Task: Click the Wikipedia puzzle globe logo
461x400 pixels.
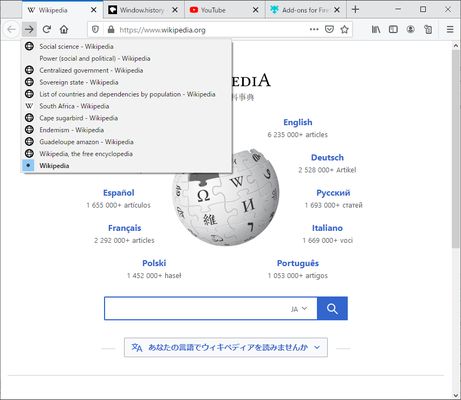Action: click(226, 197)
